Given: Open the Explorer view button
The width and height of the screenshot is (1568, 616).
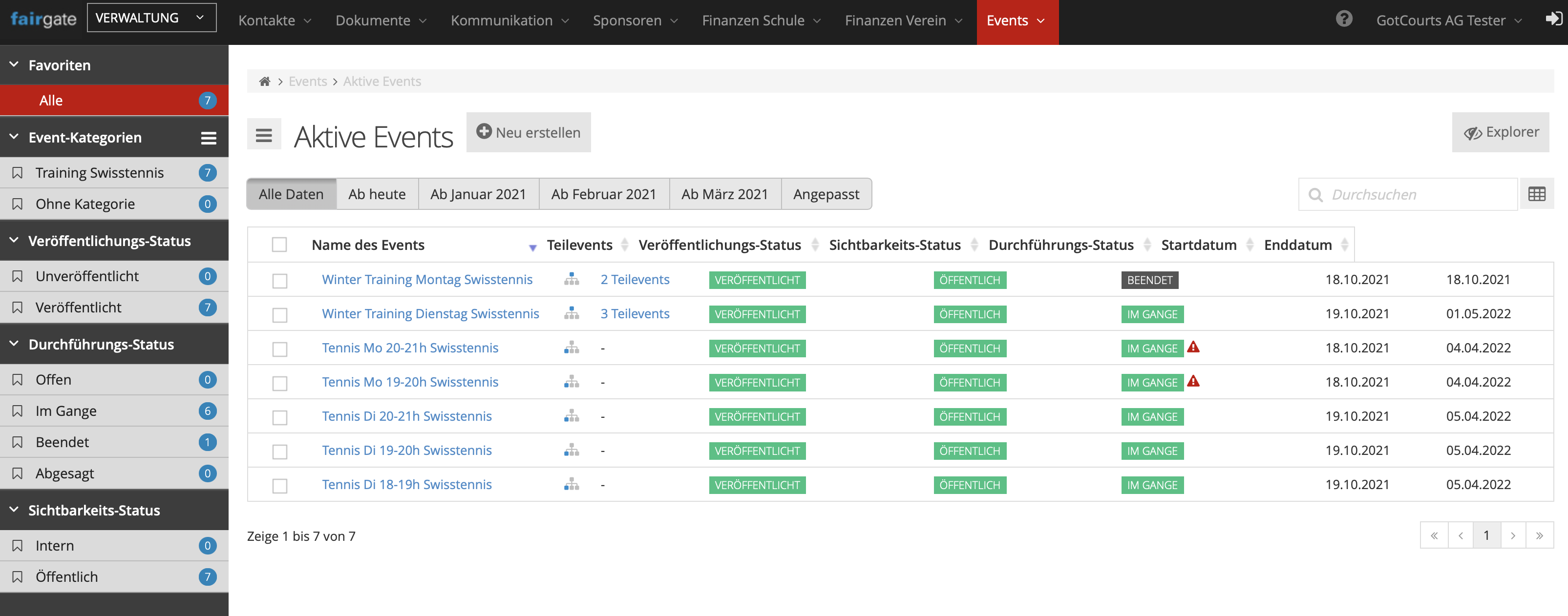Looking at the screenshot, I should click(1501, 132).
